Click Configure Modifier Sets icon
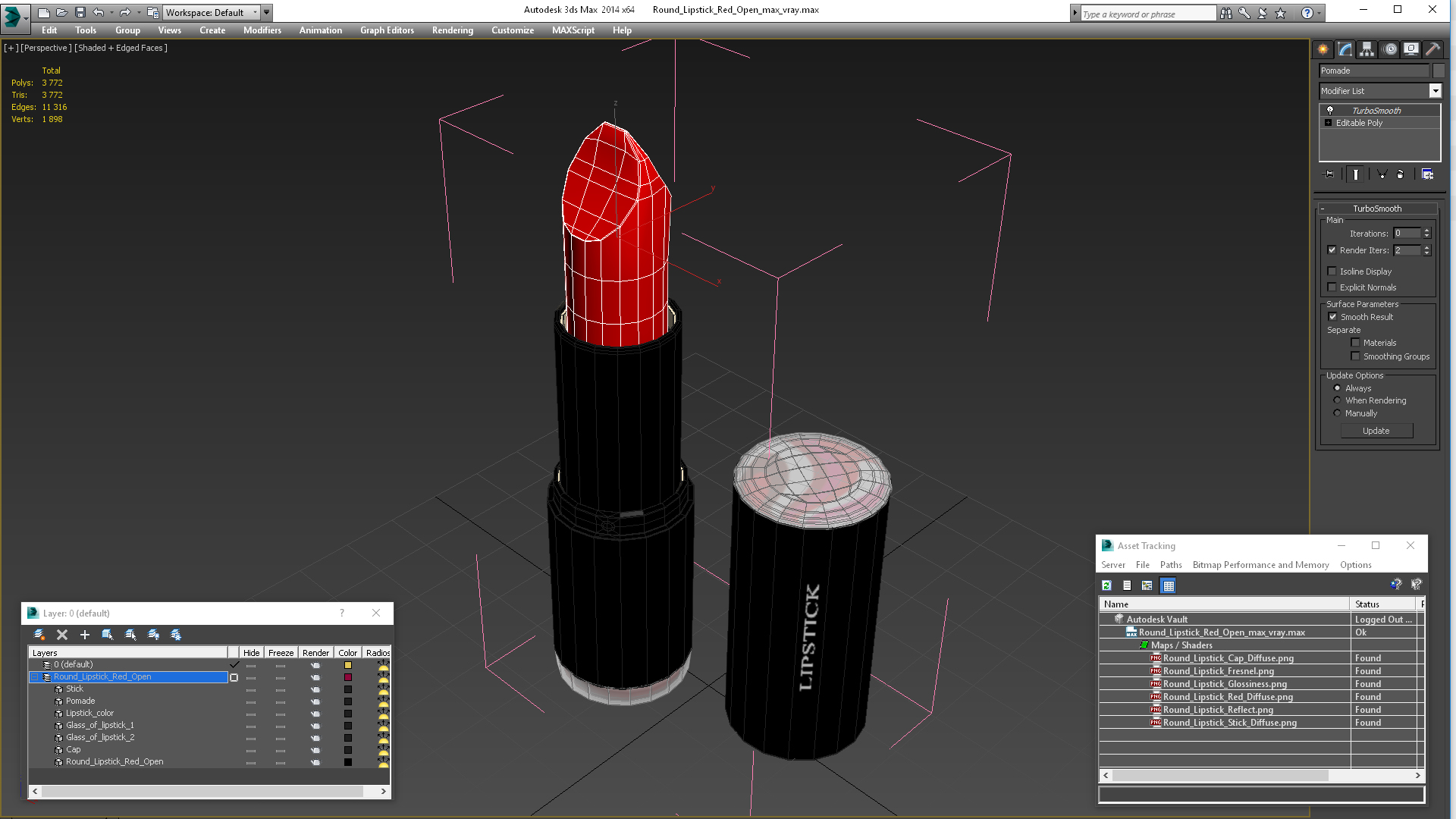 click(x=1427, y=174)
